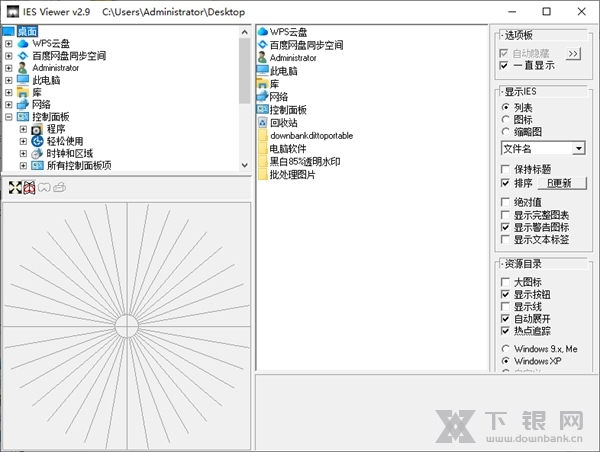Select the Windows XP radio button
The image size is (600, 452).
pos(505,361)
